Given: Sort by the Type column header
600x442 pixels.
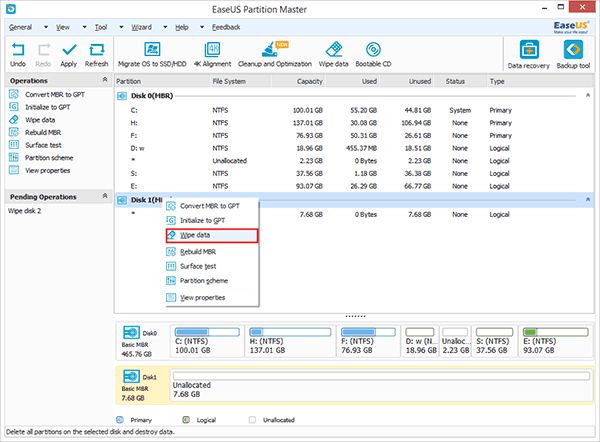Looking at the screenshot, I should pos(540,81).
